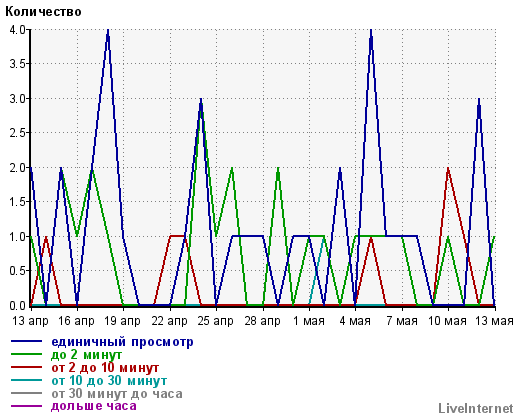Screen dimensions: 520x418
Task: Select the от 30 минут до часа label
Action: click(x=117, y=394)
